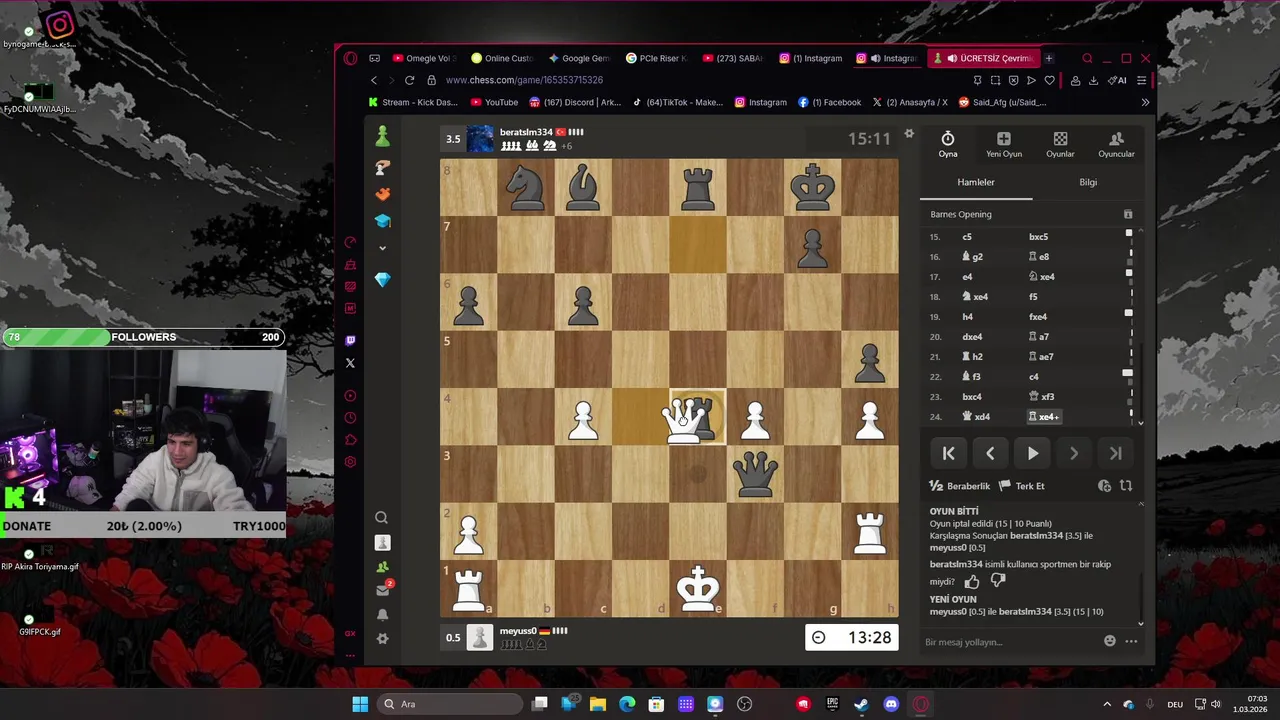Image resolution: width=1280 pixels, height=720 pixels.
Task: Select move 23 bxc4 in move list
Action: coord(971,397)
